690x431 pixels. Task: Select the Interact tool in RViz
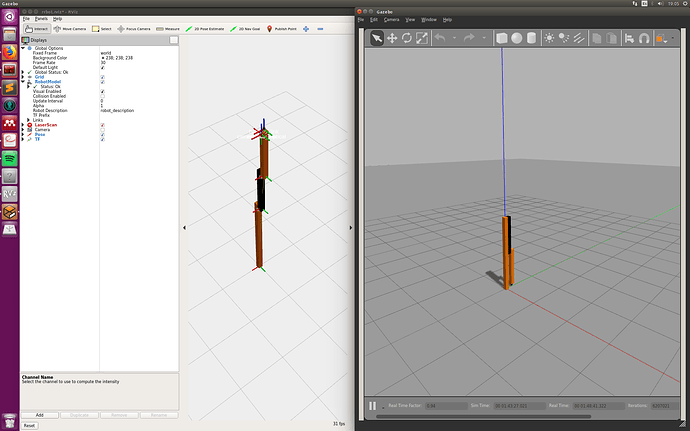click(37, 29)
